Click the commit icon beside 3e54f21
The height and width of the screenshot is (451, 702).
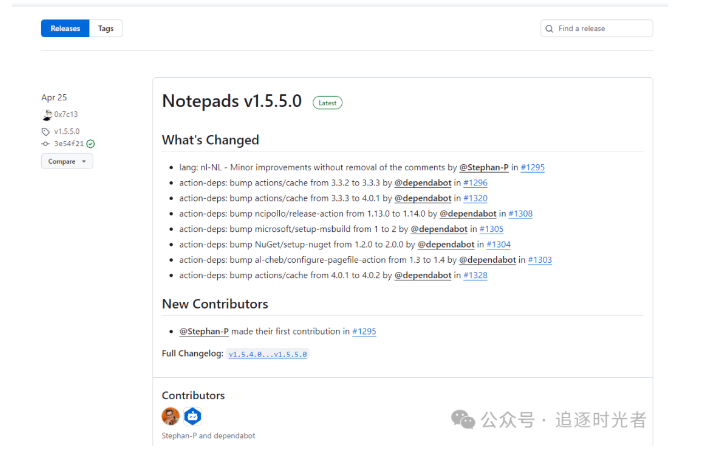point(46,144)
